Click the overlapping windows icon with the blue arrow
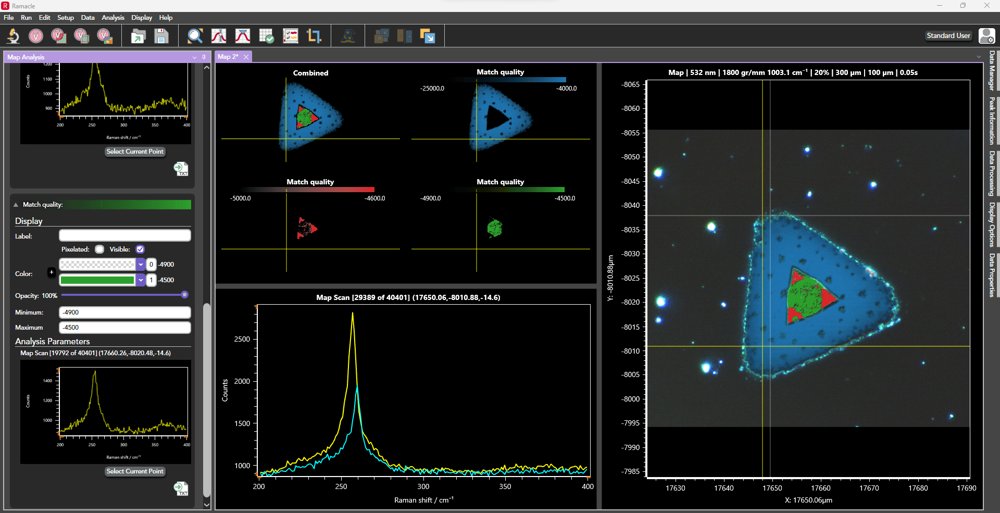This screenshot has height=513, width=1000. [428, 36]
